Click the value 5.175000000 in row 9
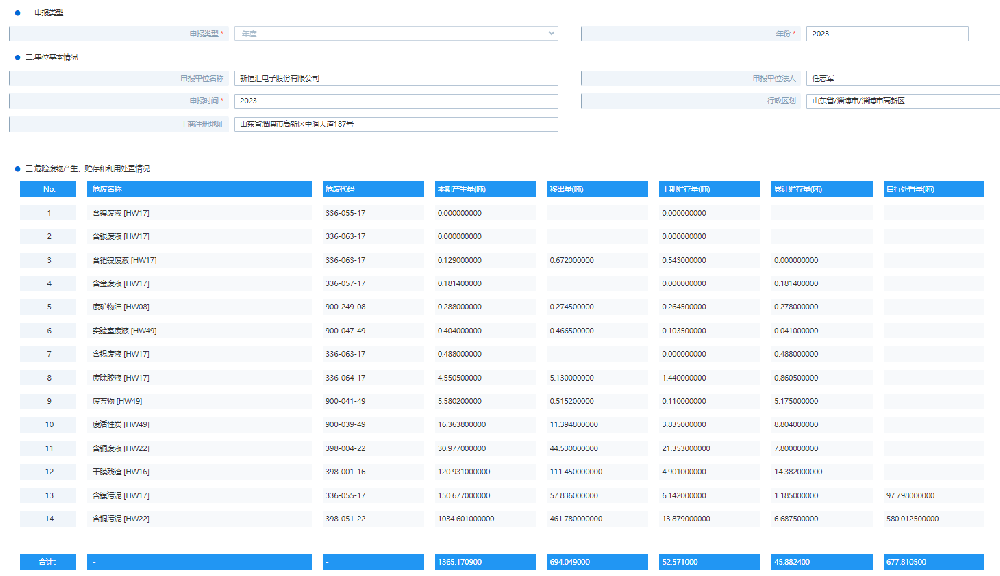This screenshot has height=576, width=1000. 797,401
